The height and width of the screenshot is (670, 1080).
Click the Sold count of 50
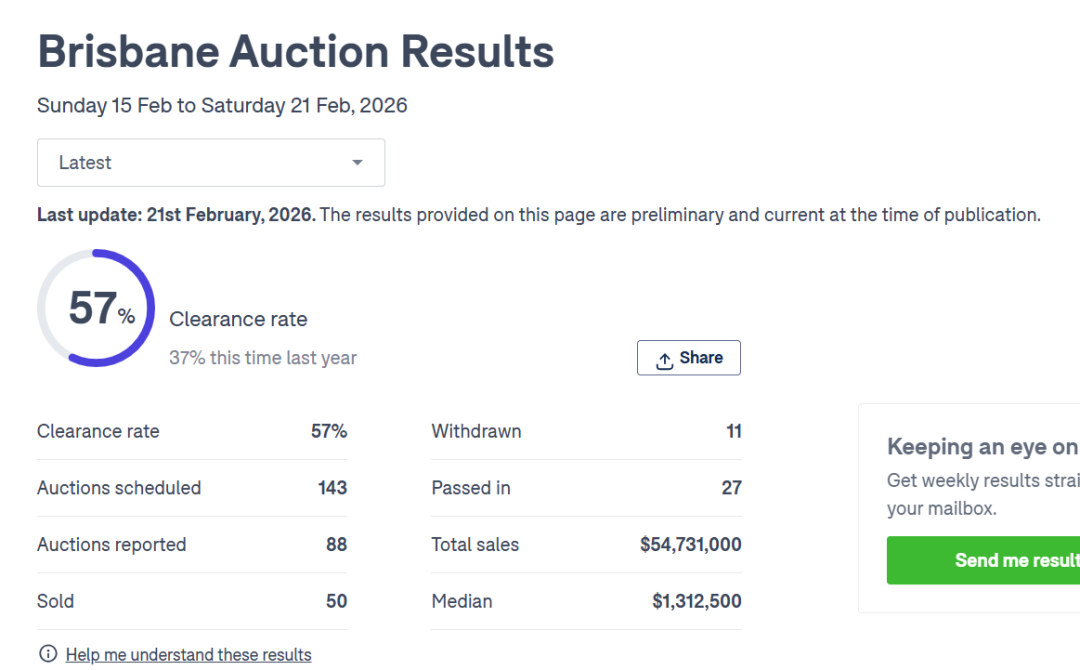click(x=336, y=601)
